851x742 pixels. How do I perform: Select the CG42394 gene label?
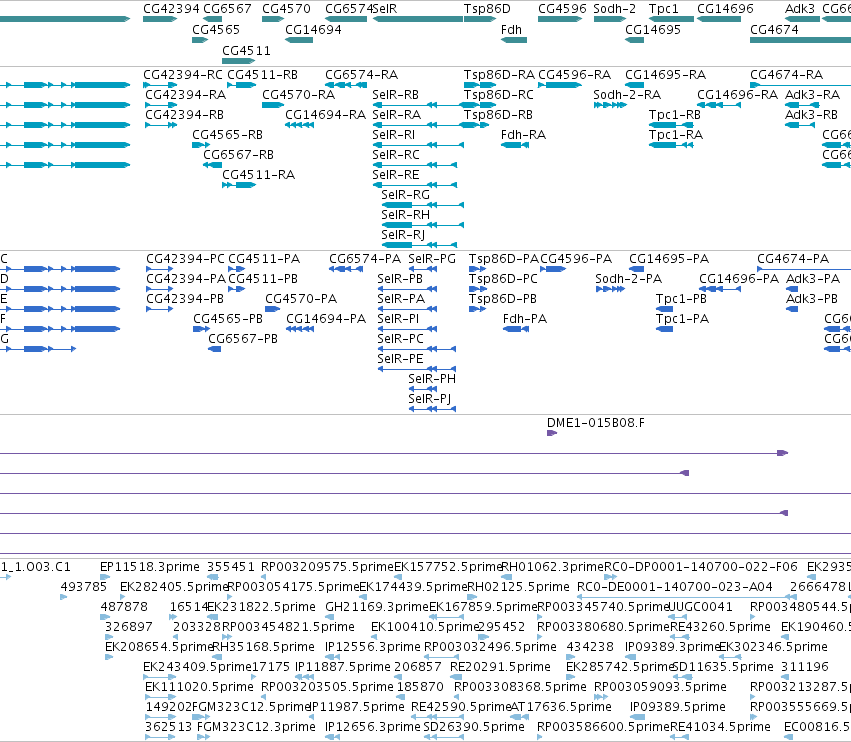(171, 9)
